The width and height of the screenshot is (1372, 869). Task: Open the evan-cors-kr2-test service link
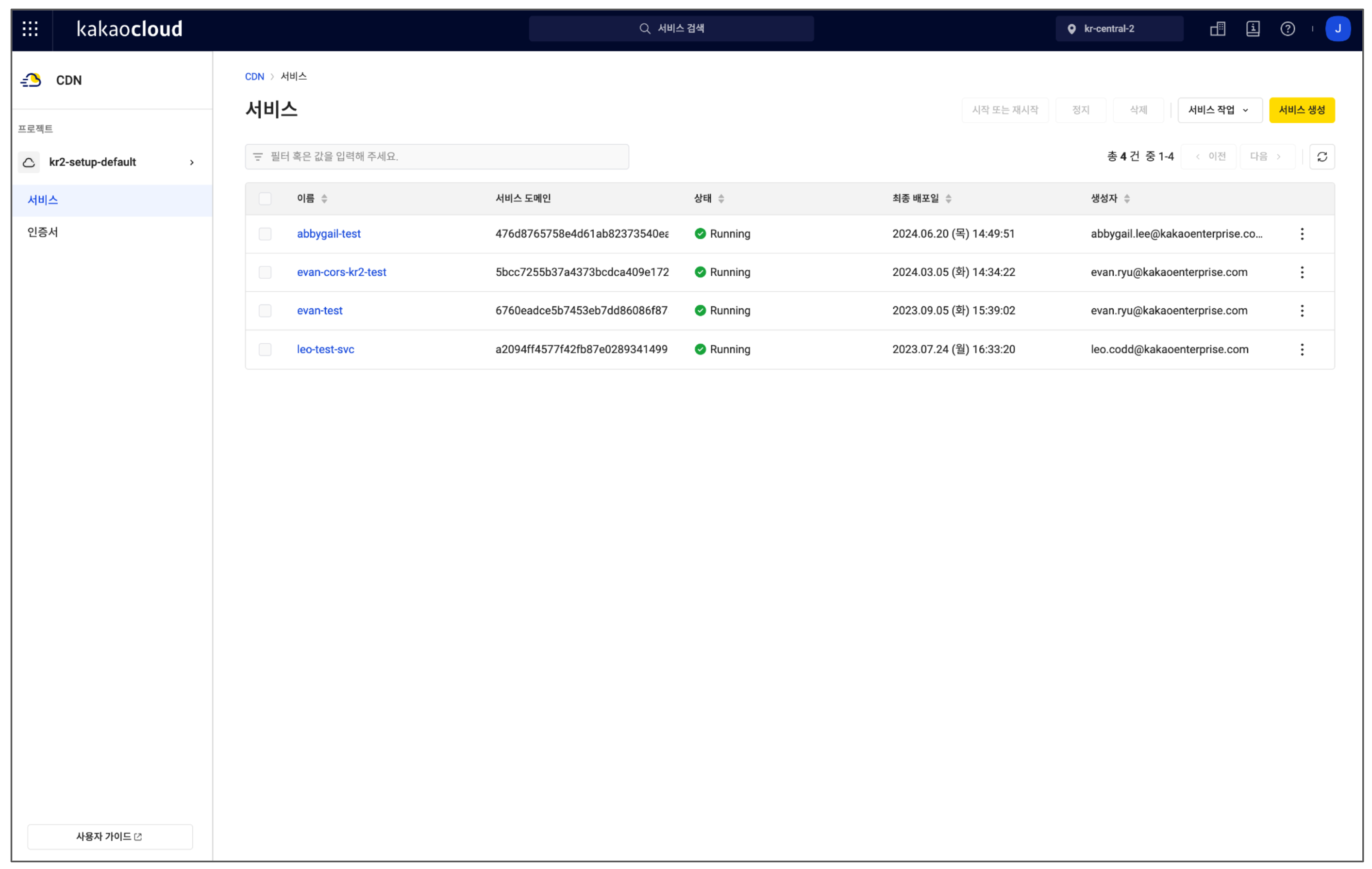click(x=341, y=272)
